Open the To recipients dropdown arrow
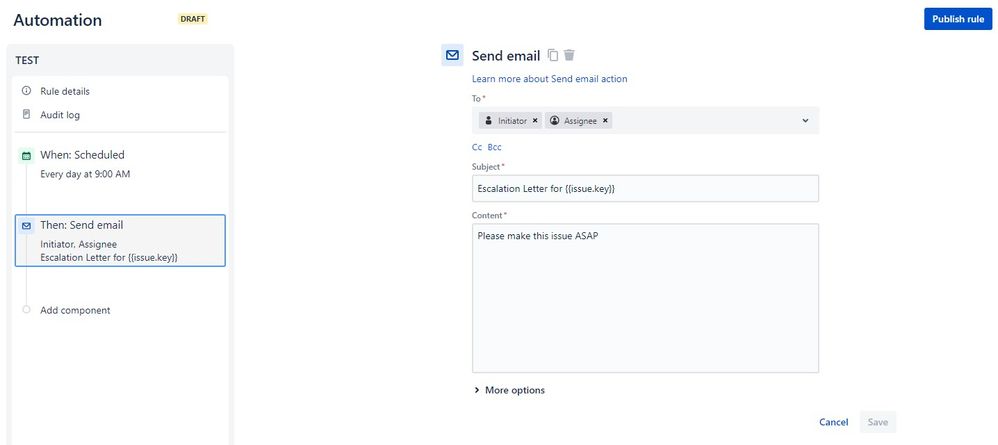The height and width of the screenshot is (445, 998). coord(805,120)
